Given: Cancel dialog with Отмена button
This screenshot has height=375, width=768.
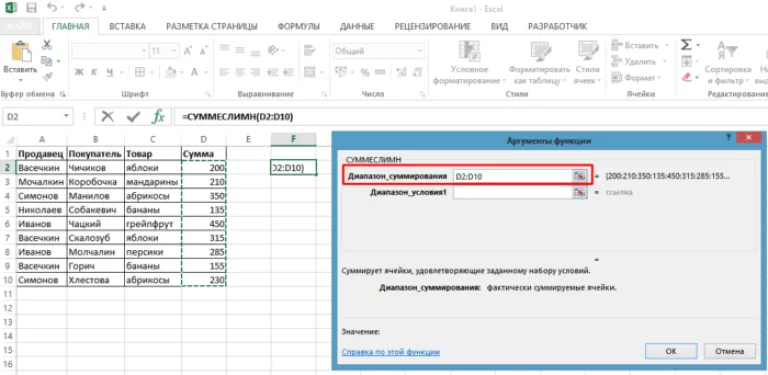Looking at the screenshot, I should 729,351.
